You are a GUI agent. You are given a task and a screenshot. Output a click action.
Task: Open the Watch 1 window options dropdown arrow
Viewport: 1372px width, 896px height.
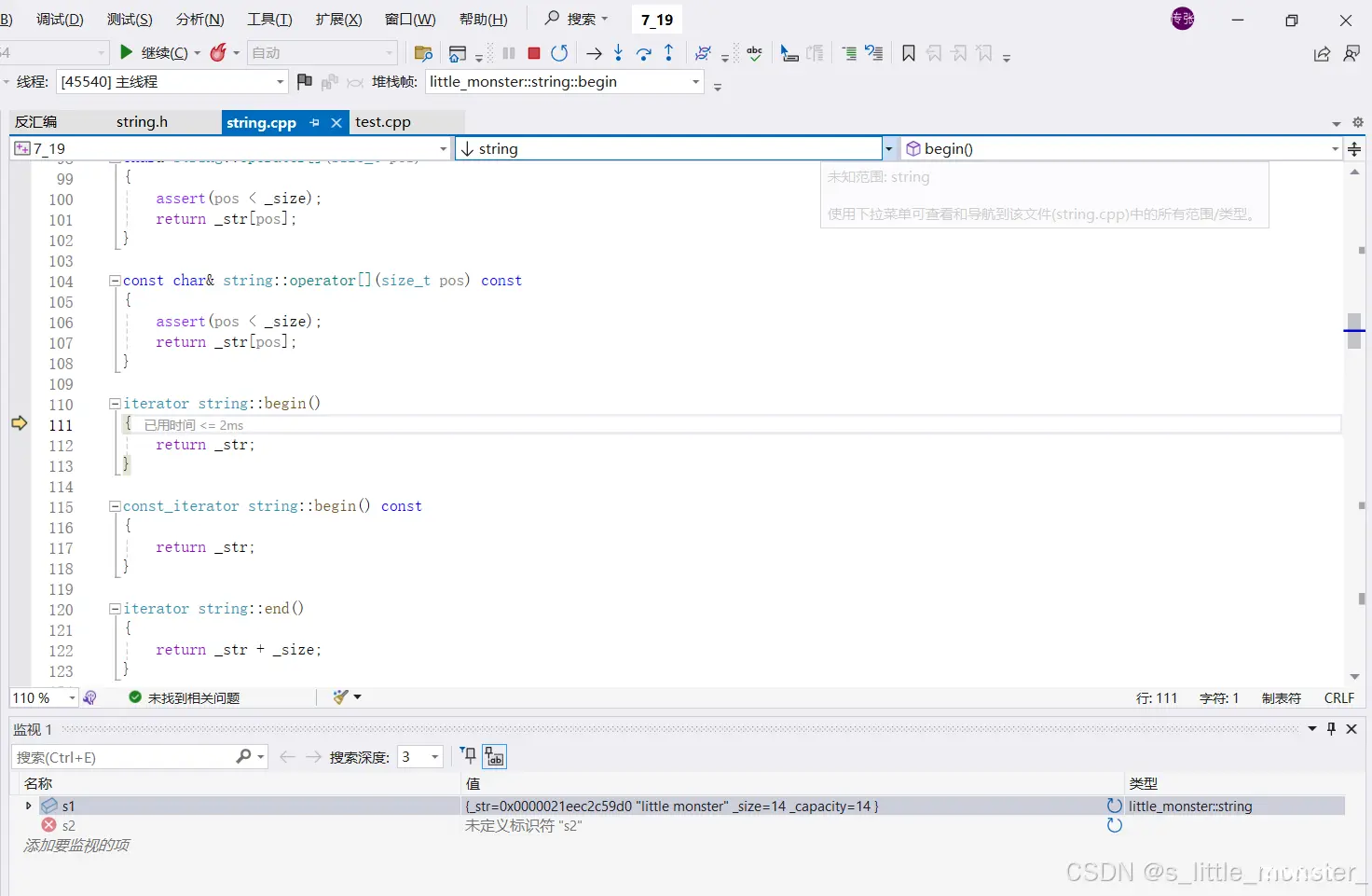(x=1312, y=729)
